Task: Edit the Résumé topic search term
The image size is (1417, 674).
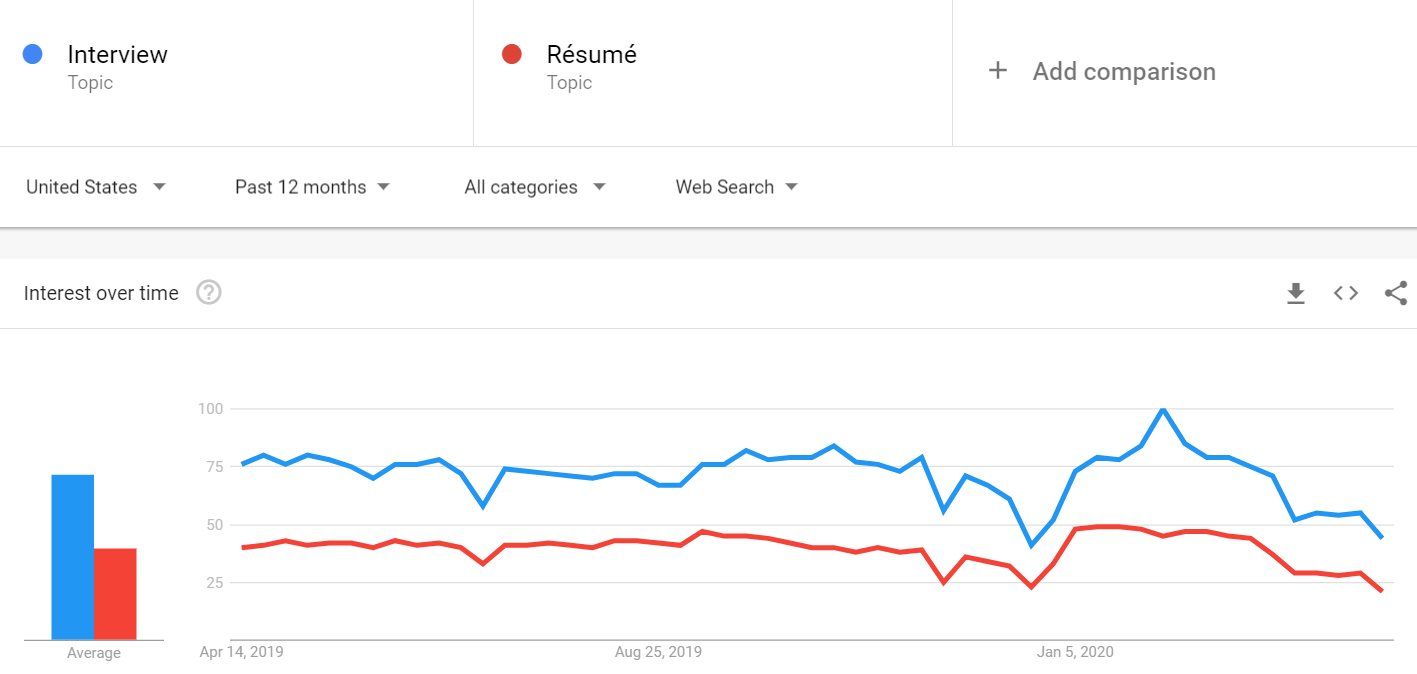Action: pos(591,55)
